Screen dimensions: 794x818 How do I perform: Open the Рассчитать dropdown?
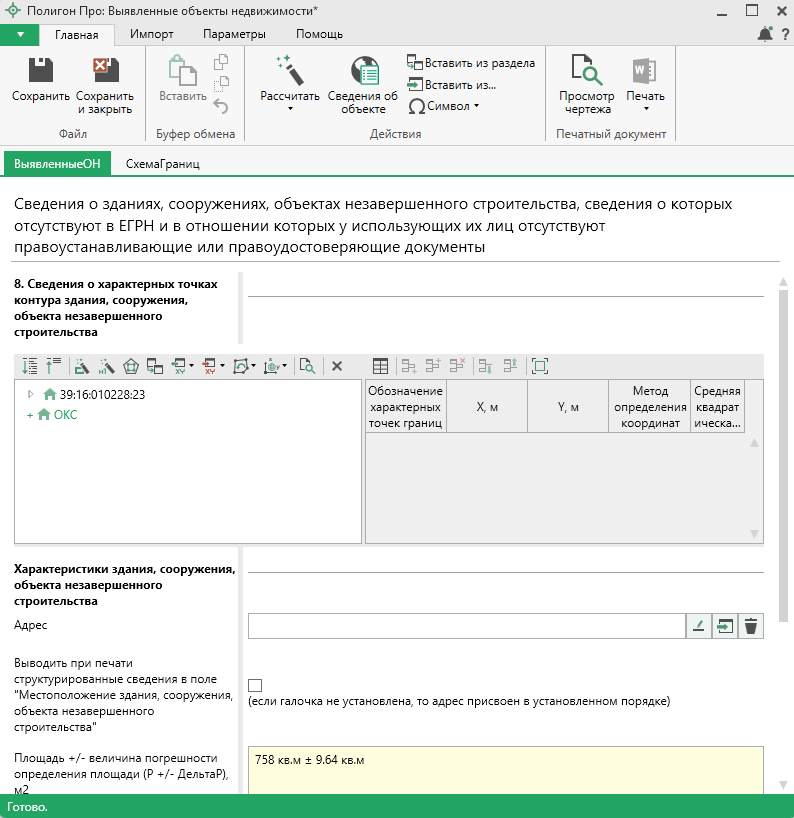point(290,100)
